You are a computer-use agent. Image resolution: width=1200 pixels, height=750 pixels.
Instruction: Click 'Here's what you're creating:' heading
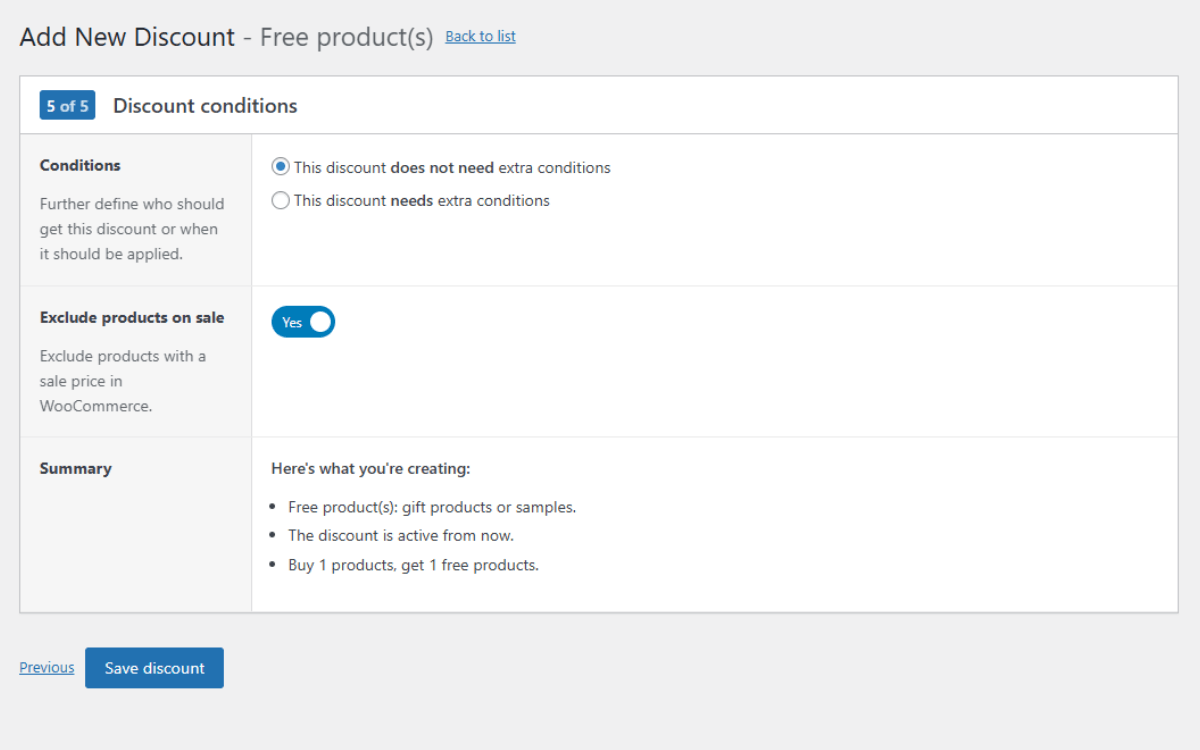click(370, 468)
